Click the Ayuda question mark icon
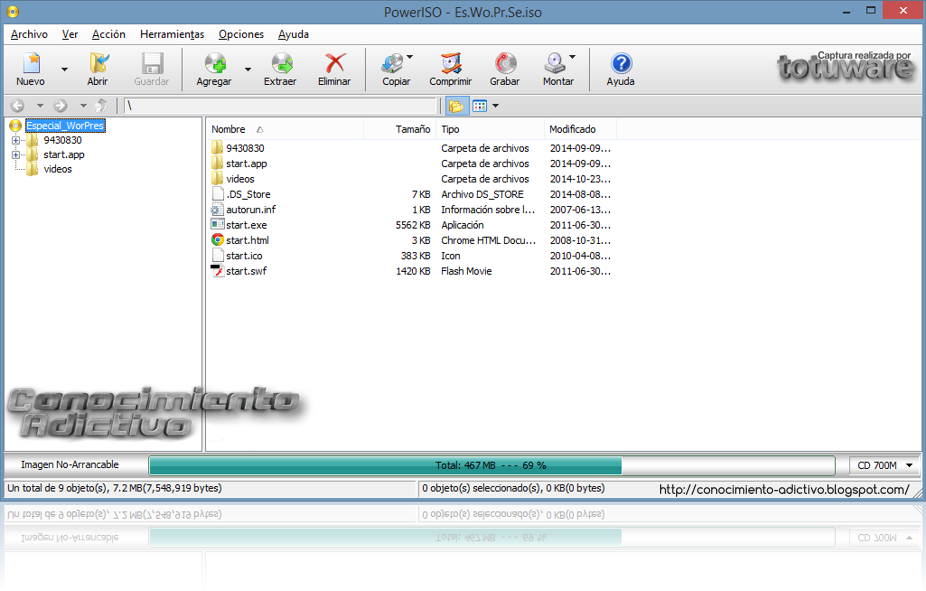926x591 pixels. coord(621,63)
